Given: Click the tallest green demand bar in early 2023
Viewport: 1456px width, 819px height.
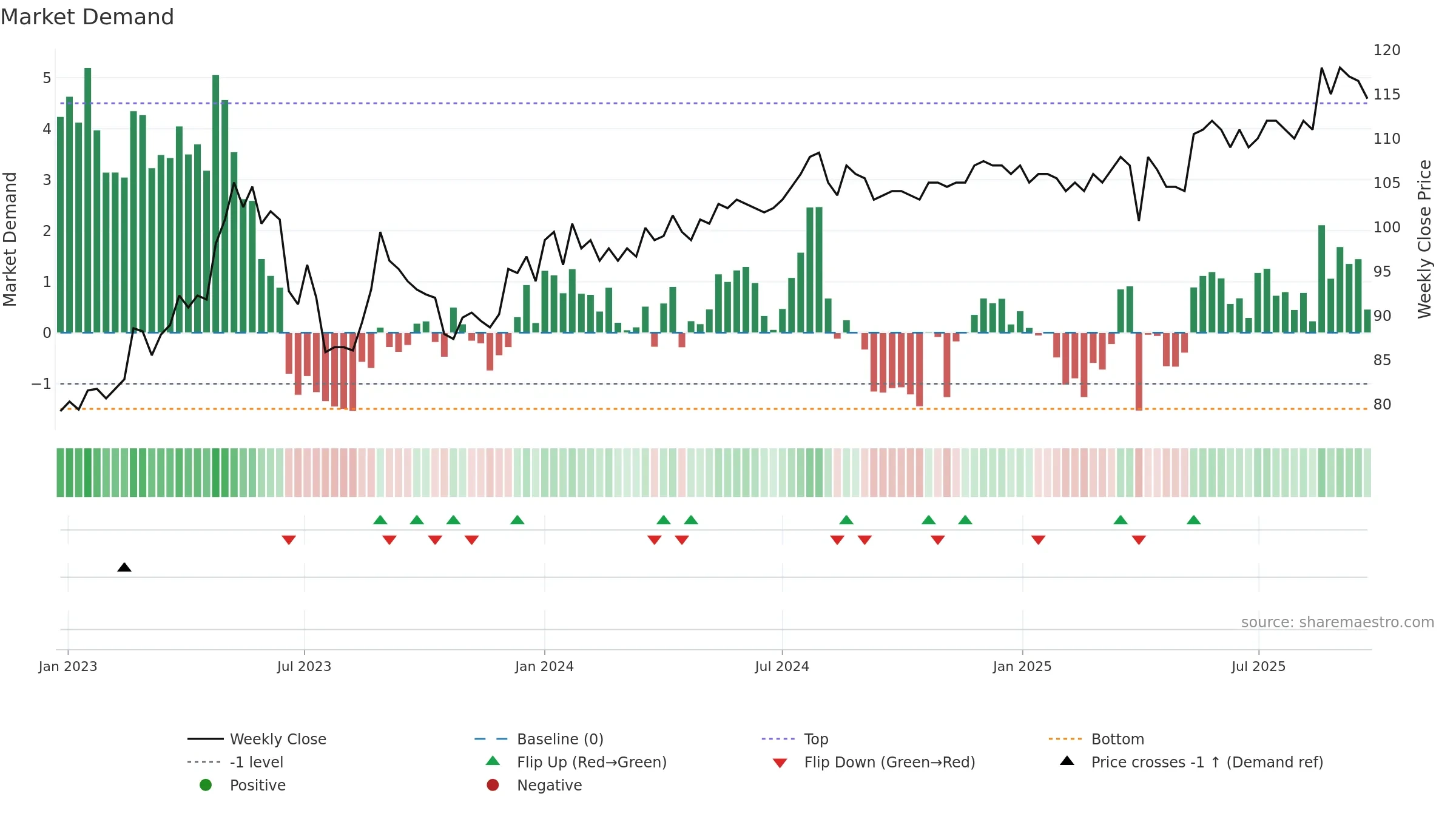Looking at the screenshot, I should pos(88,200).
